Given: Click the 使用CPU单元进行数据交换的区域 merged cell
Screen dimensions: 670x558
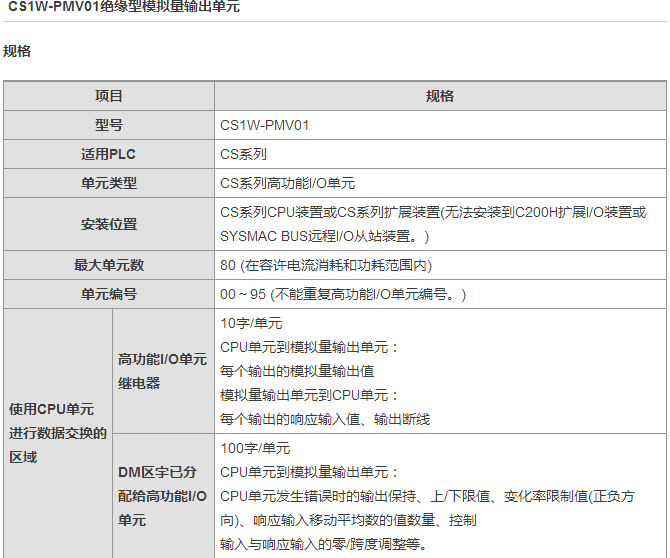Looking at the screenshot, I should click(57, 433).
